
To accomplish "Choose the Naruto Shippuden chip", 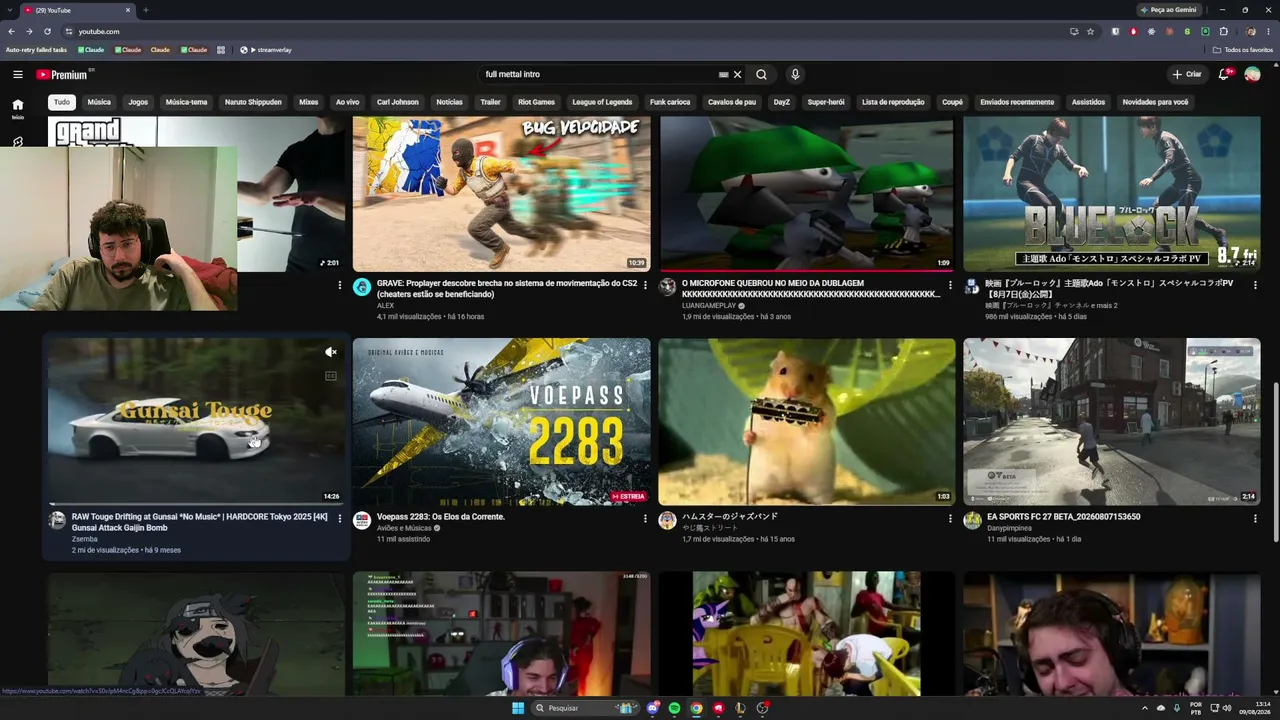I will [x=253, y=102].
